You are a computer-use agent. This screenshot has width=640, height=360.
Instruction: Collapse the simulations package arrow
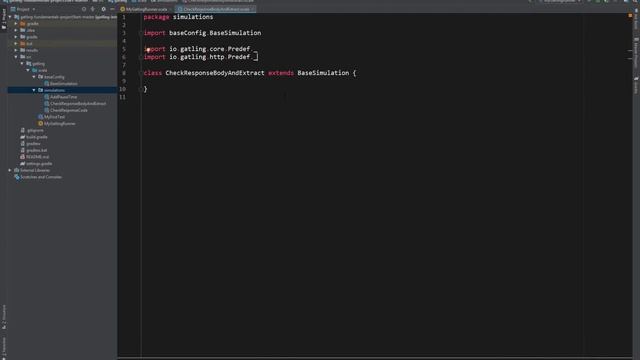[34, 90]
